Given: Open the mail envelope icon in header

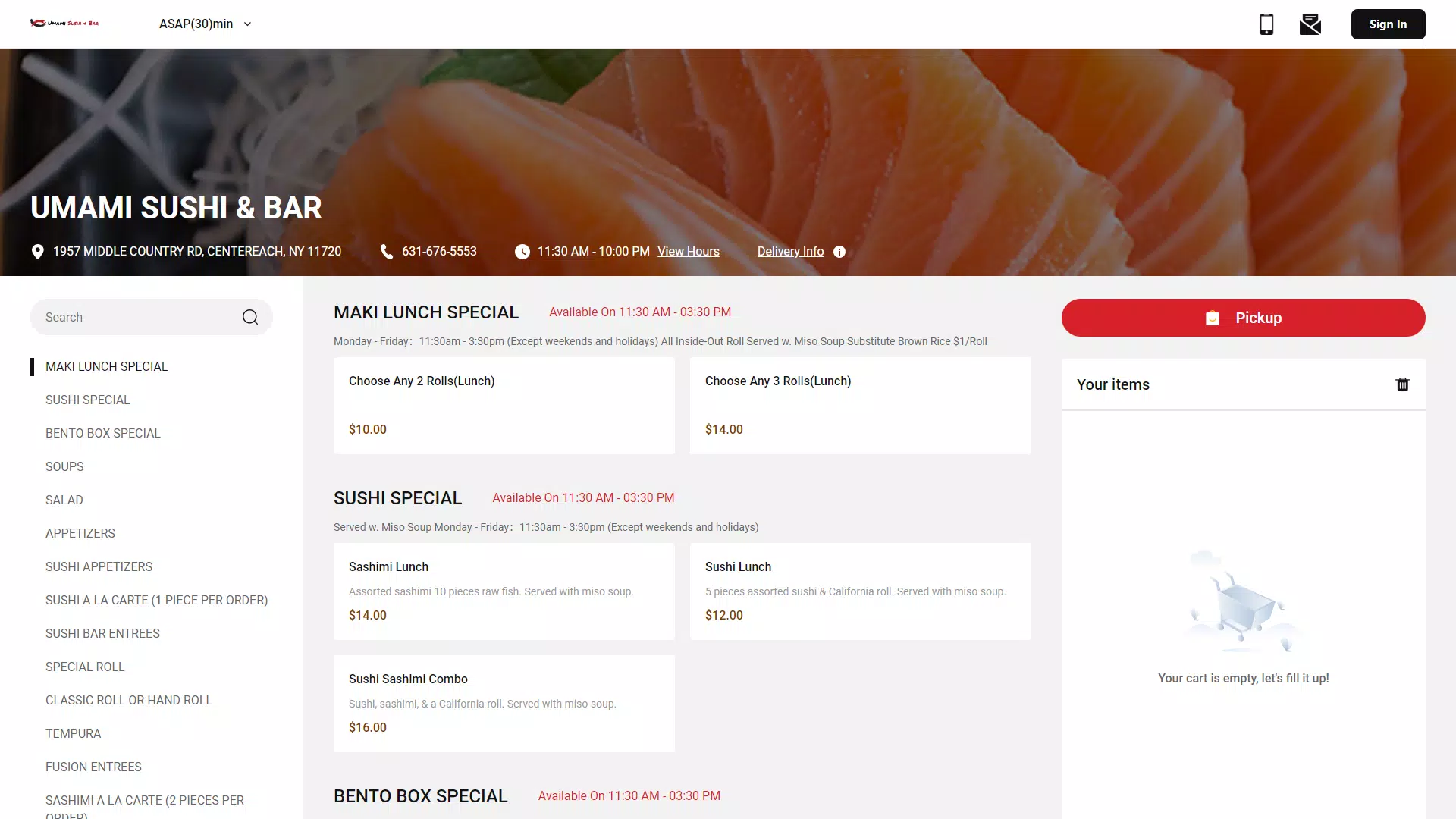Looking at the screenshot, I should (x=1310, y=24).
